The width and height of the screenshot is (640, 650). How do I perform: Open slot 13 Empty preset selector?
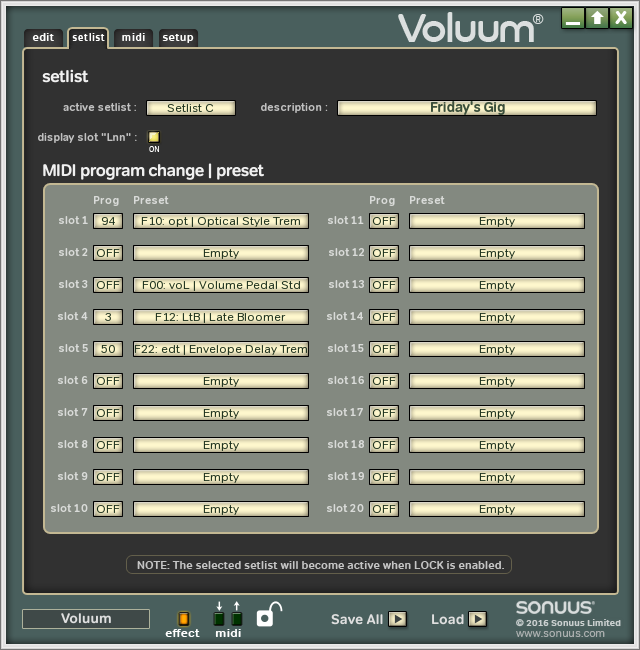click(497, 285)
